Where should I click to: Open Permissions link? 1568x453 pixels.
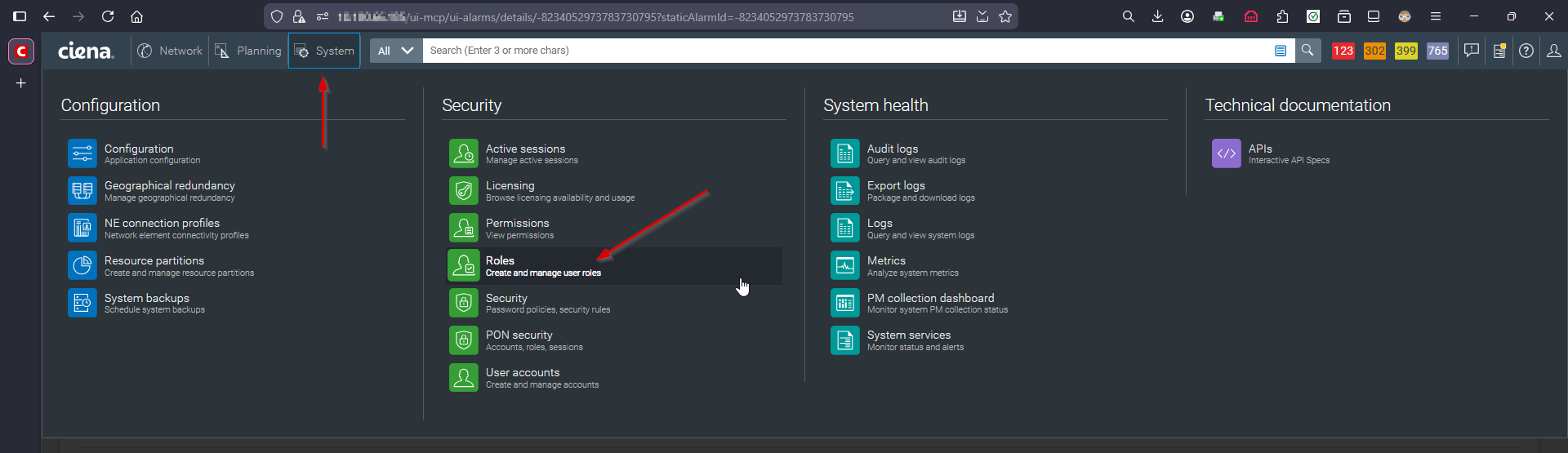click(517, 223)
